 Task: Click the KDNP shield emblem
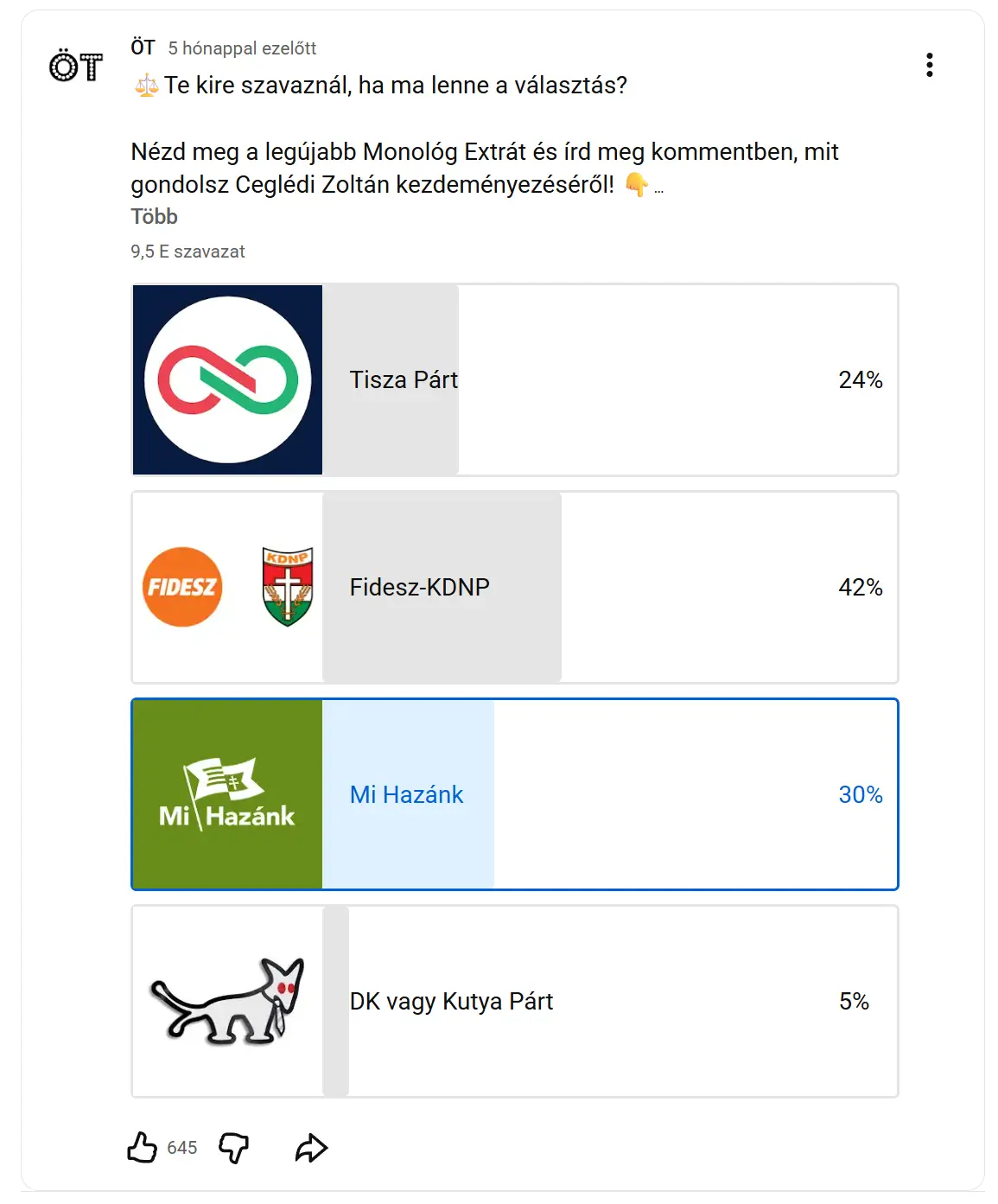288,586
